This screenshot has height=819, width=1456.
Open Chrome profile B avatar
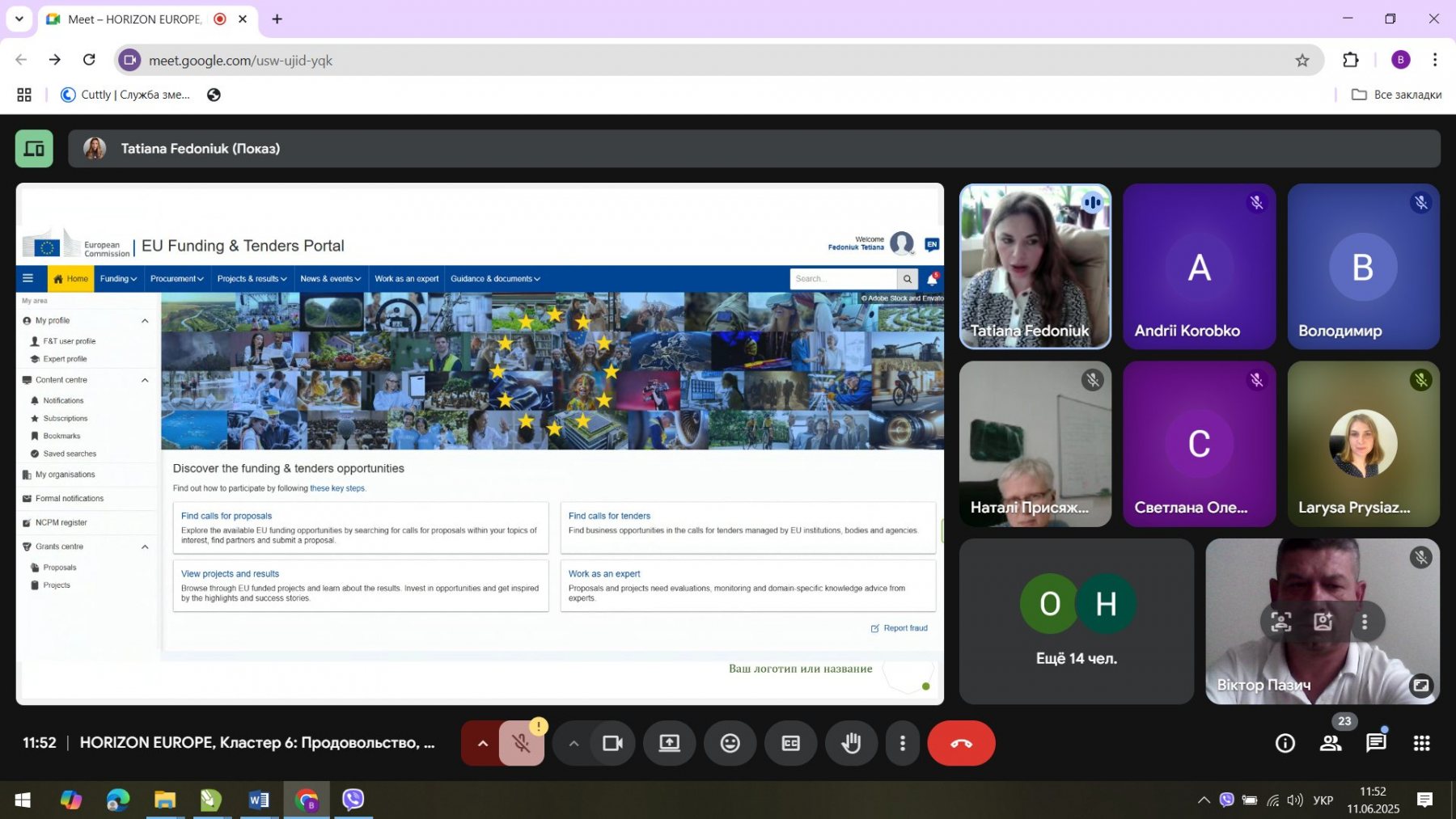click(x=1401, y=60)
